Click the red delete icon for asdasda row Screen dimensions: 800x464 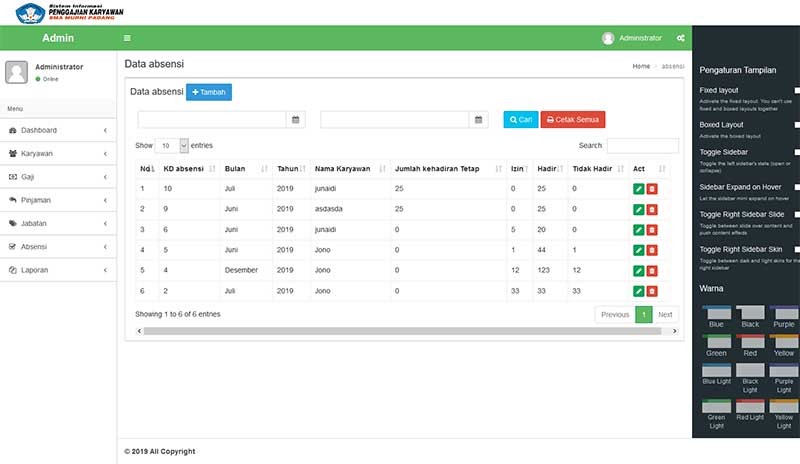coord(652,209)
